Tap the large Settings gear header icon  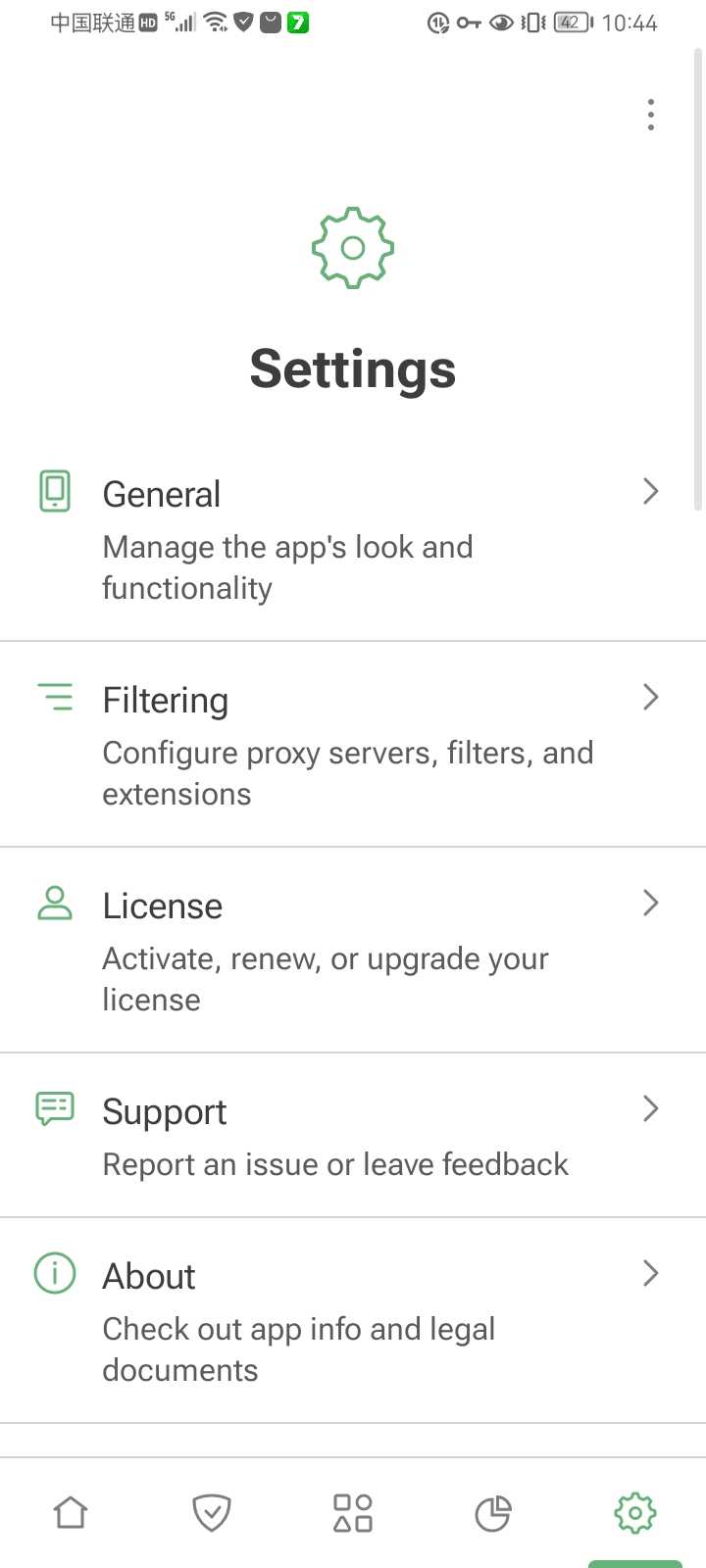[353, 248]
